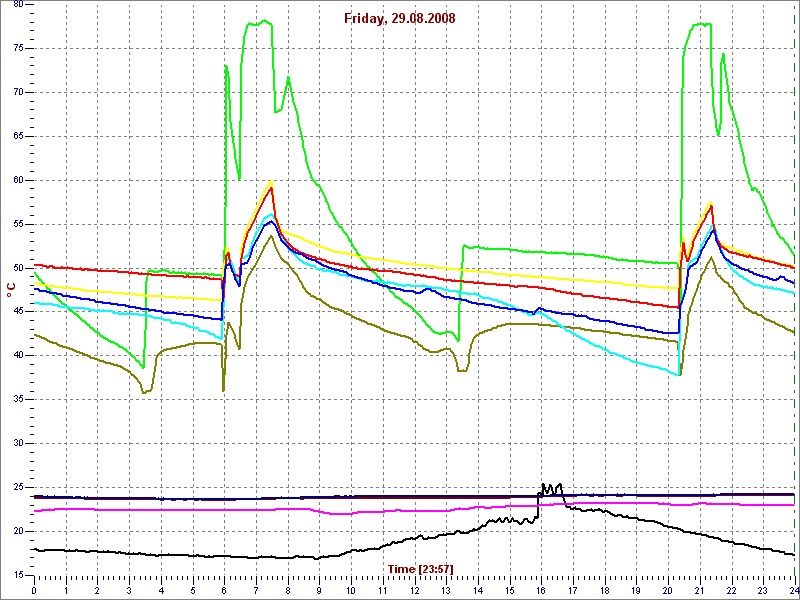The height and width of the screenshot is (600, 800).
Task: Select the 15 degree temperature axis label
Action: [16, 576]
